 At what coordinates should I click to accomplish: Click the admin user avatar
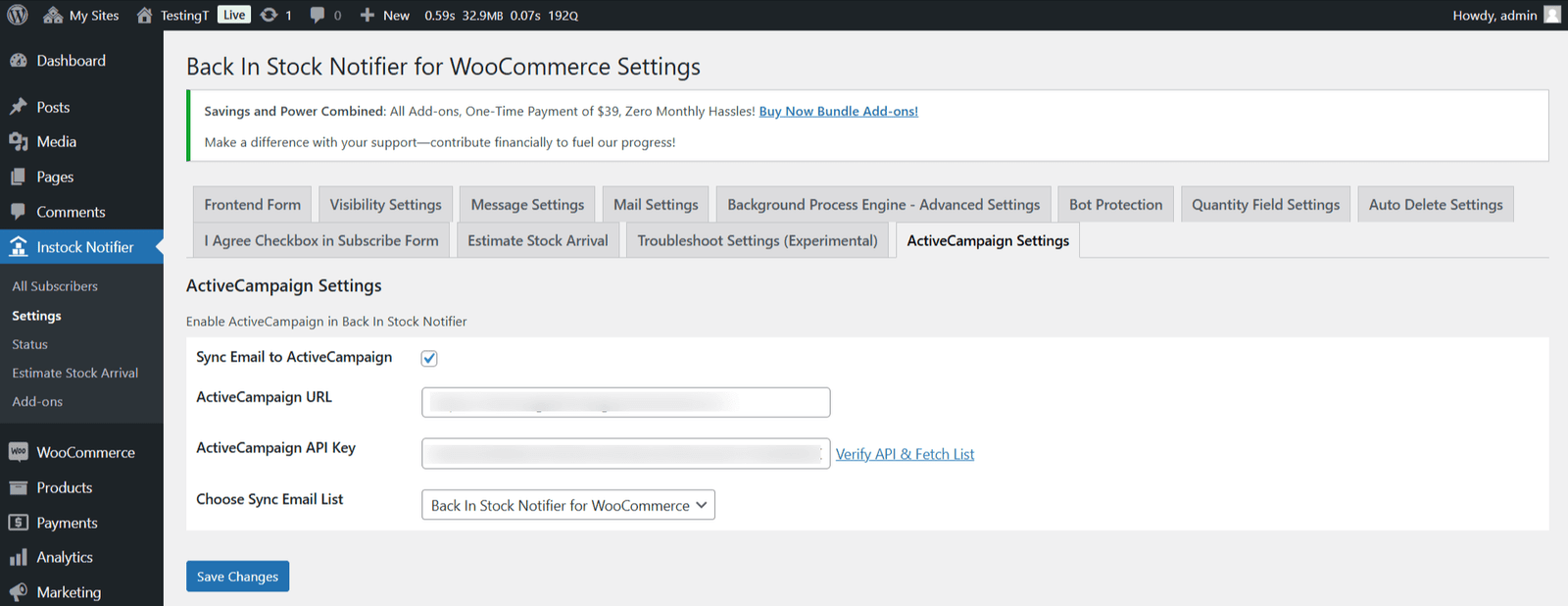(1551, 15)
